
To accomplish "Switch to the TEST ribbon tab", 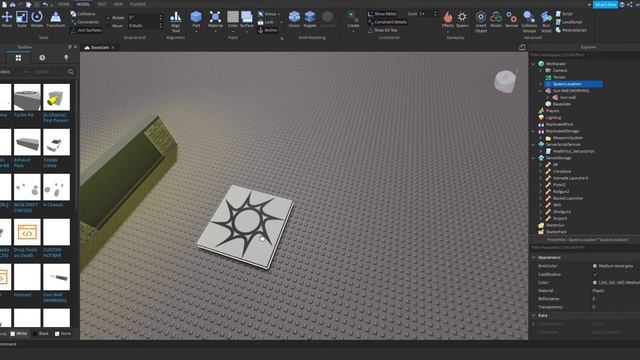I will 102,4.
